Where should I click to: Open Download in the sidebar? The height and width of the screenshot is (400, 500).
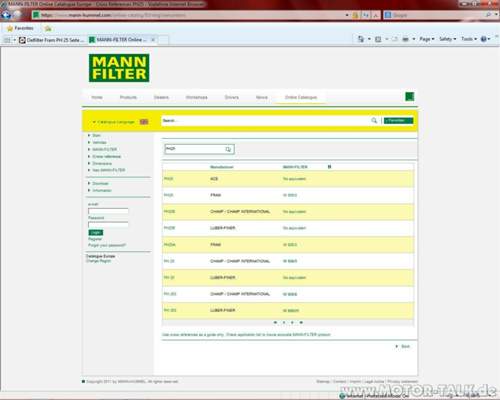click(100, 184)
